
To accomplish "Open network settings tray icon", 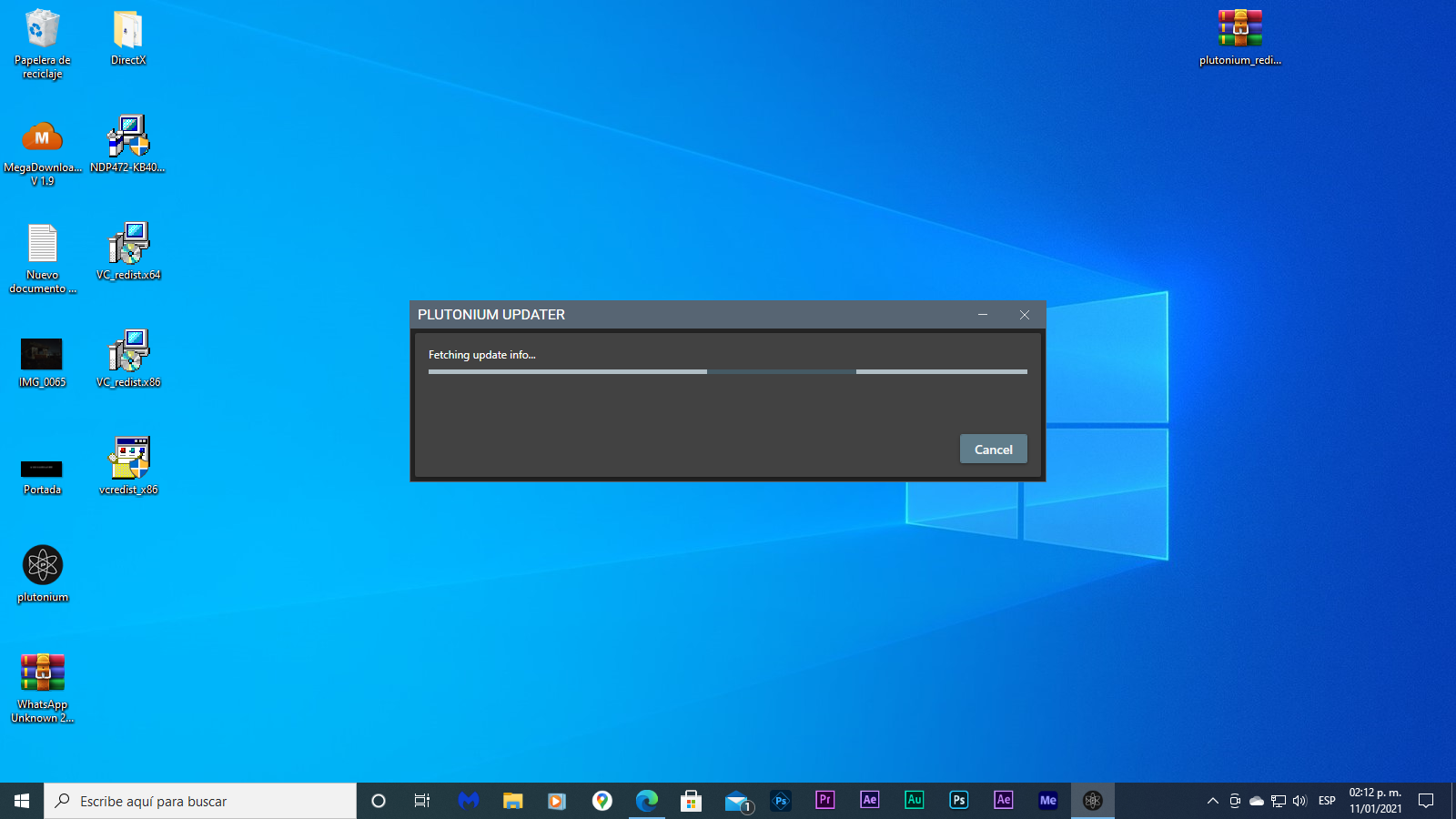I will [1279, 801].
